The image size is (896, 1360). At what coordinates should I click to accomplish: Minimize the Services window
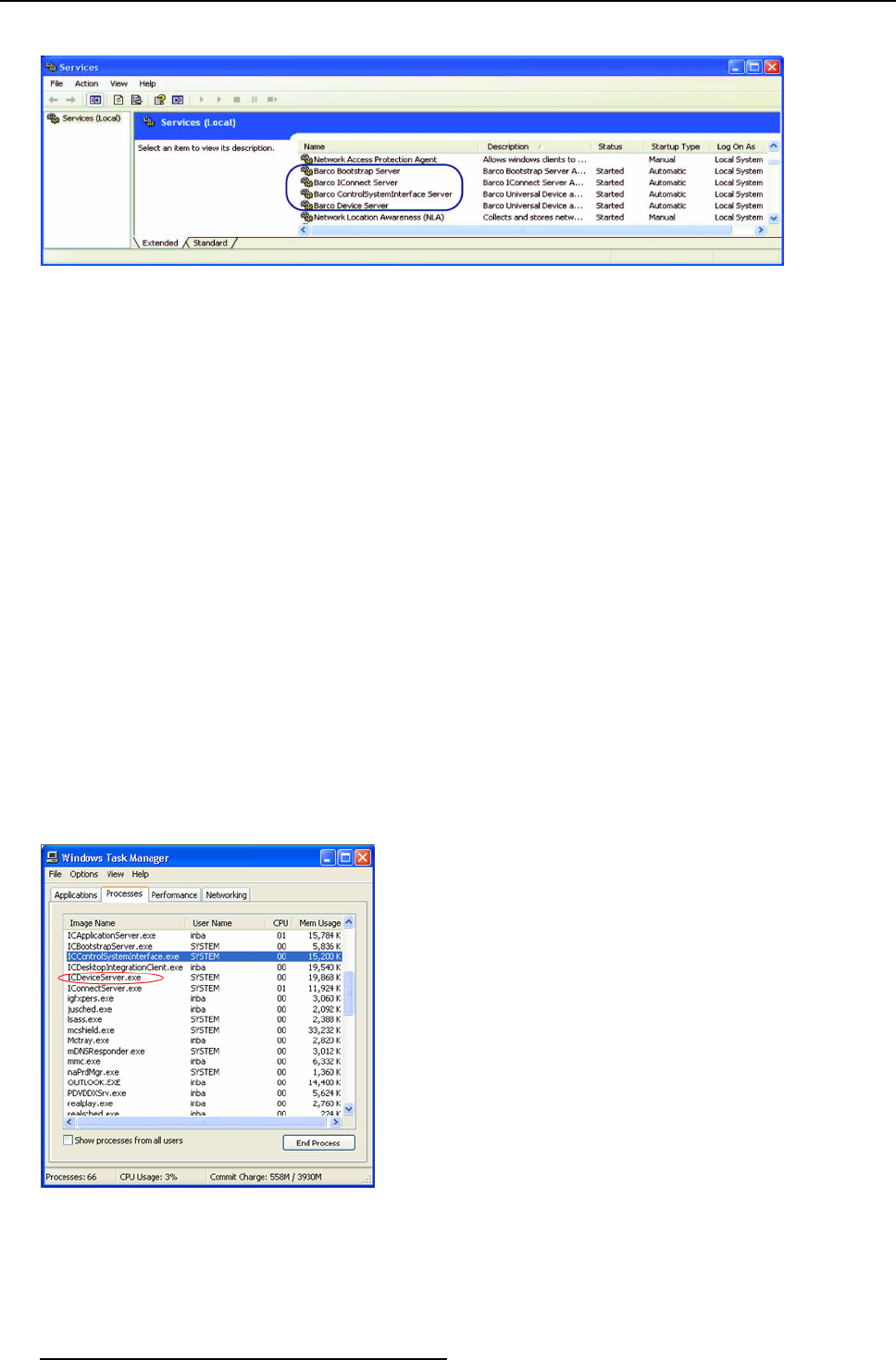point(737,68)
